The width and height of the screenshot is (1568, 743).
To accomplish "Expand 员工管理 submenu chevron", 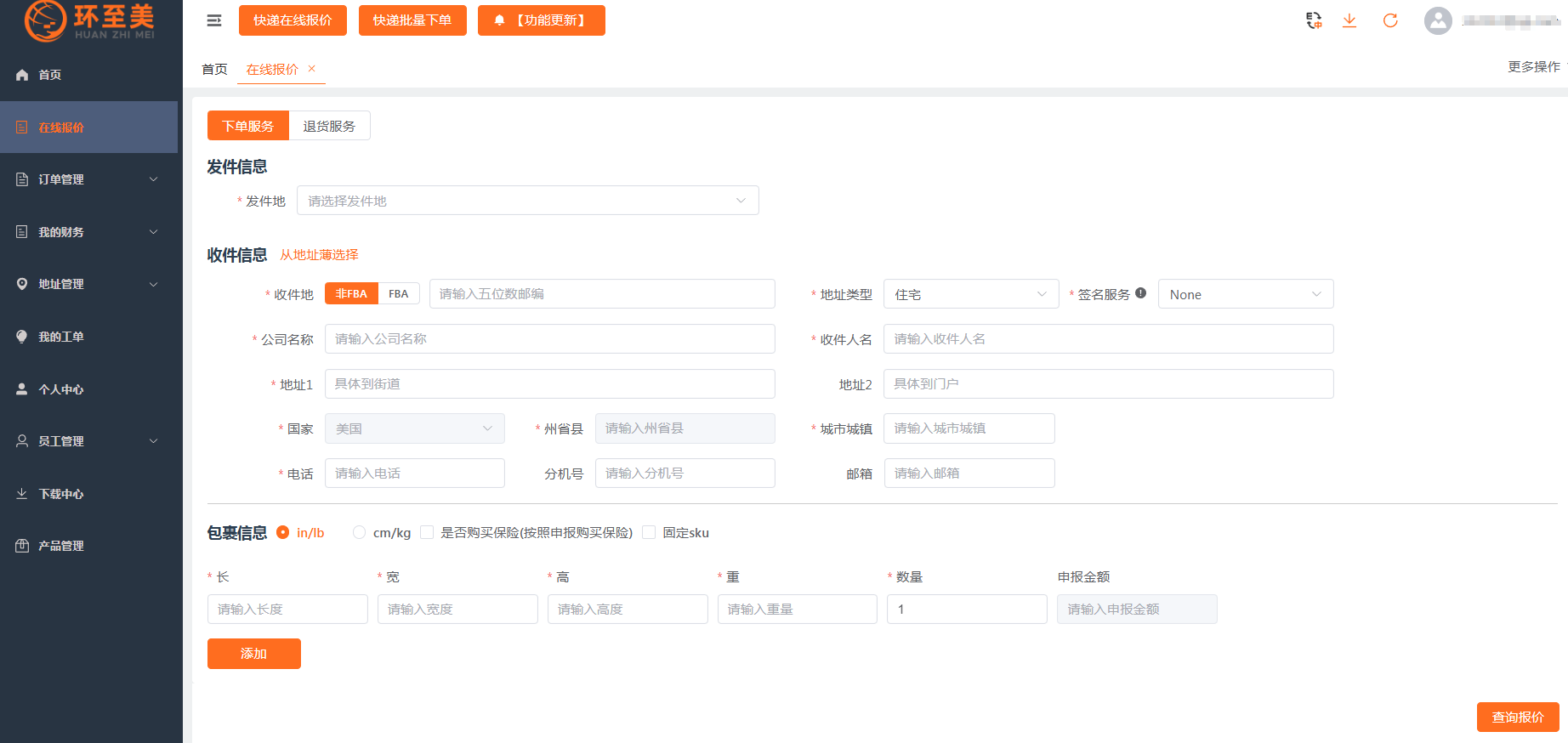I will [x=154, y=441].
